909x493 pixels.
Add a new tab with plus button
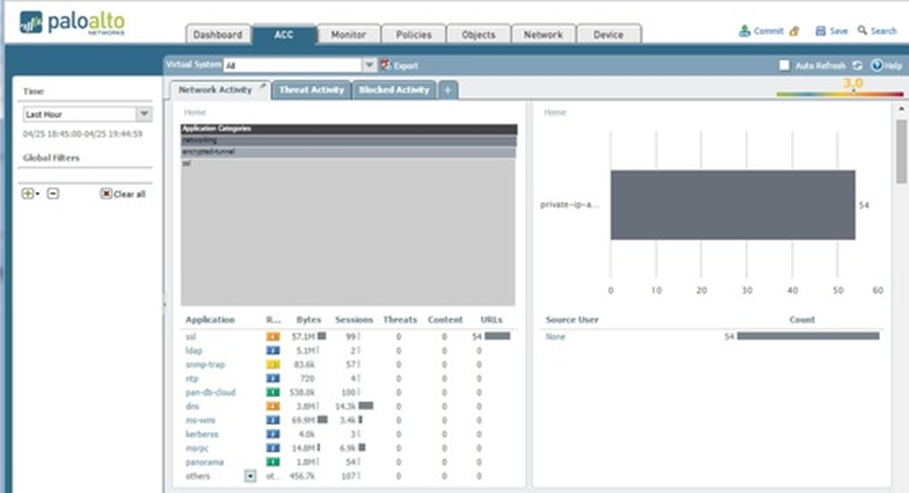447,90
